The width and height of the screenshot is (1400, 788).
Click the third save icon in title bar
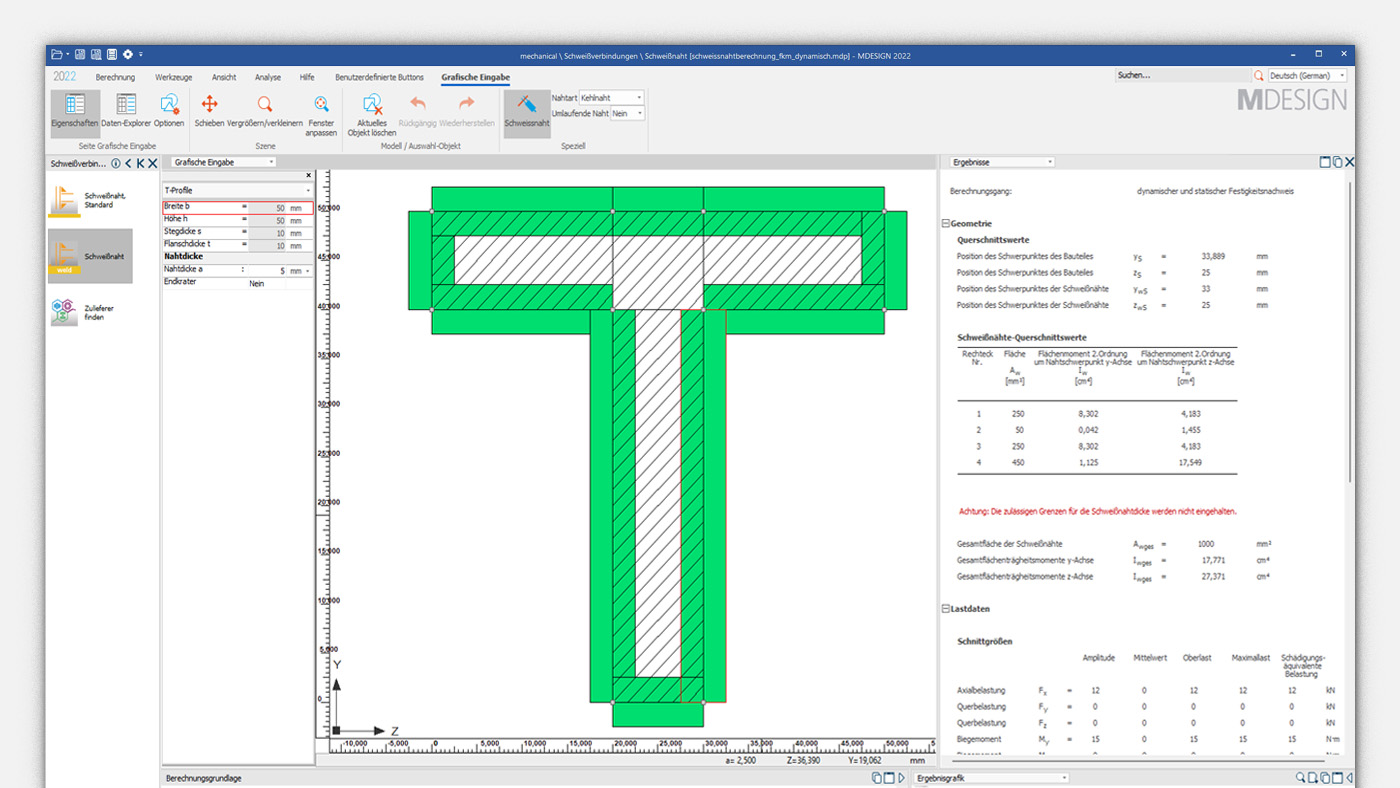click(x=112, y=54)
